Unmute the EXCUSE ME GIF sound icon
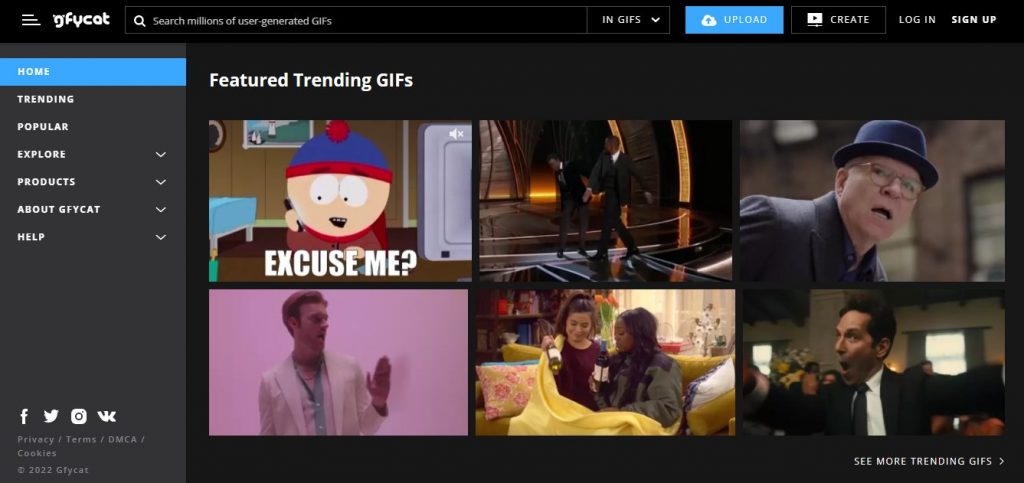The height and width of the screenshot is (483, 1024). click(x=456, y=134)
